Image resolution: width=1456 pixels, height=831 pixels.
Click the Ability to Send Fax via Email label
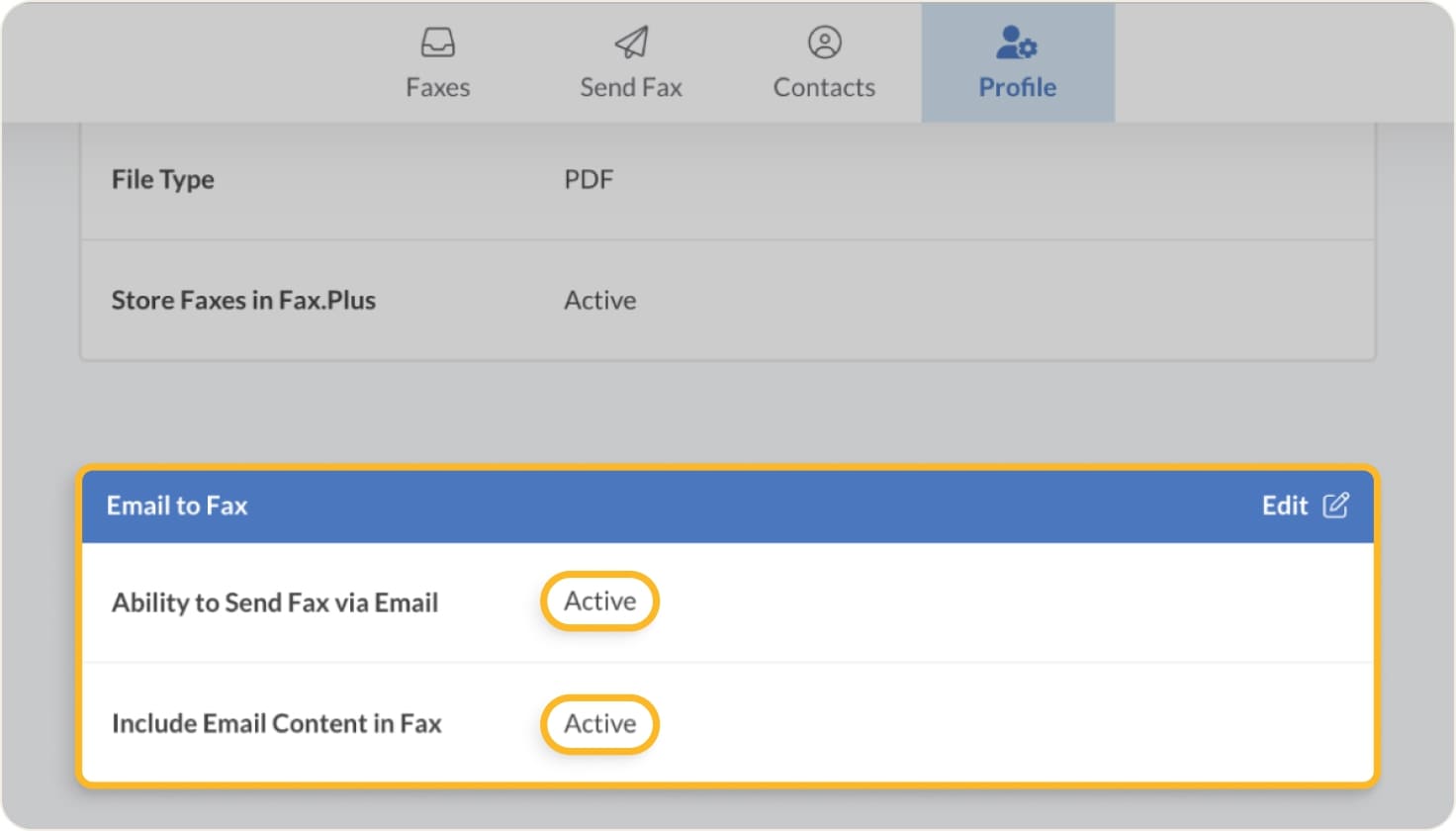coord(275,600)
